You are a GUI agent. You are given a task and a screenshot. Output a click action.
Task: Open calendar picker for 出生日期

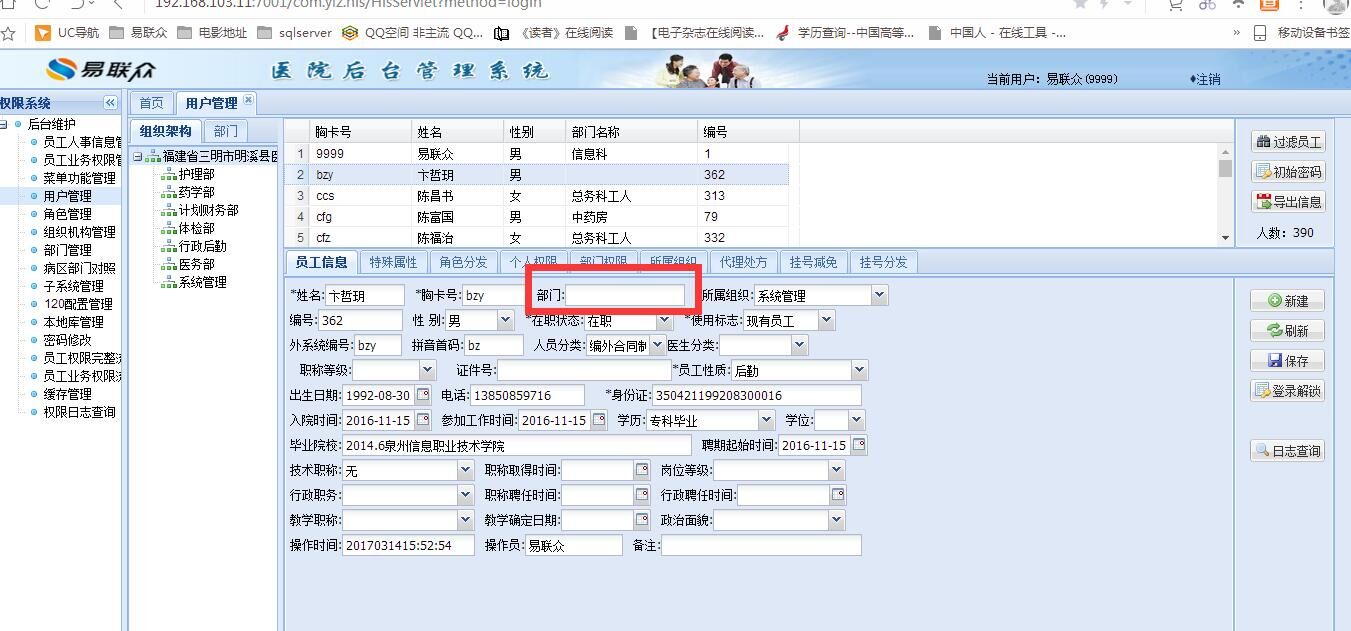pyautogui.click(x=423, y=395)
